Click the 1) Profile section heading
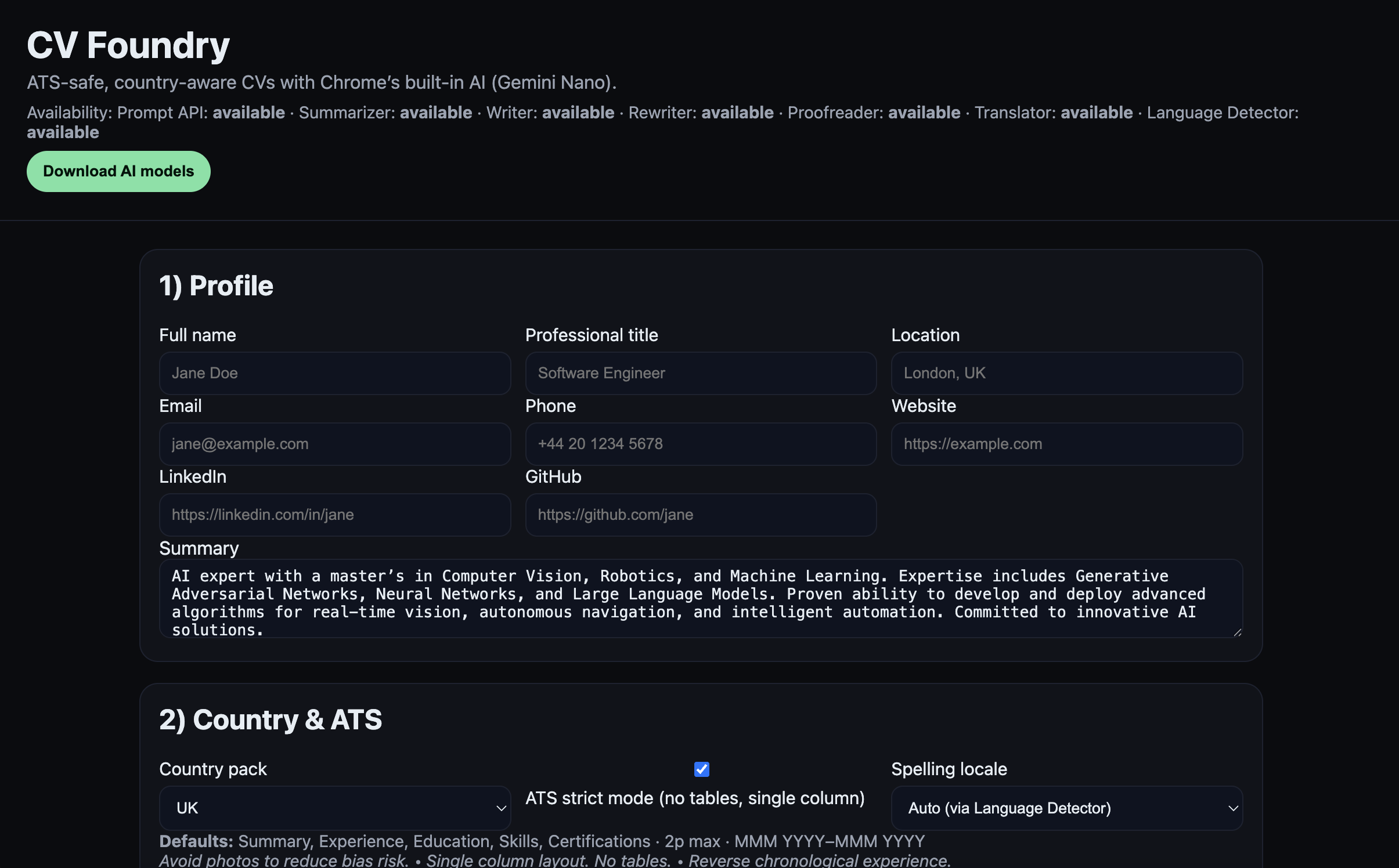This screenshot has width=1399, height=868. click(216, 285)
